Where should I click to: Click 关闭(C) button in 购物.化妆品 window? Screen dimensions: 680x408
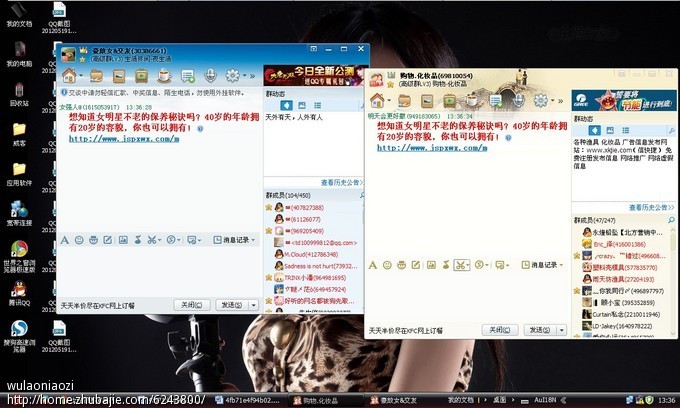click(x=500, y=330)
